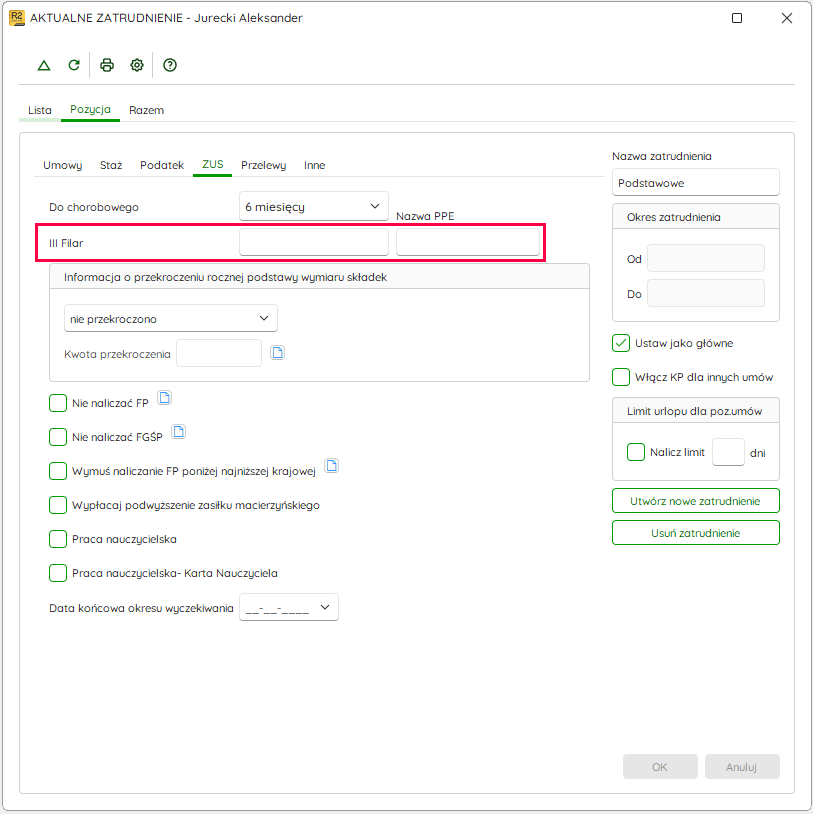The height and width of the screenshot is (814, 813).
Task: Click the R2 application icon in title bar
Action: click(17, 18)
